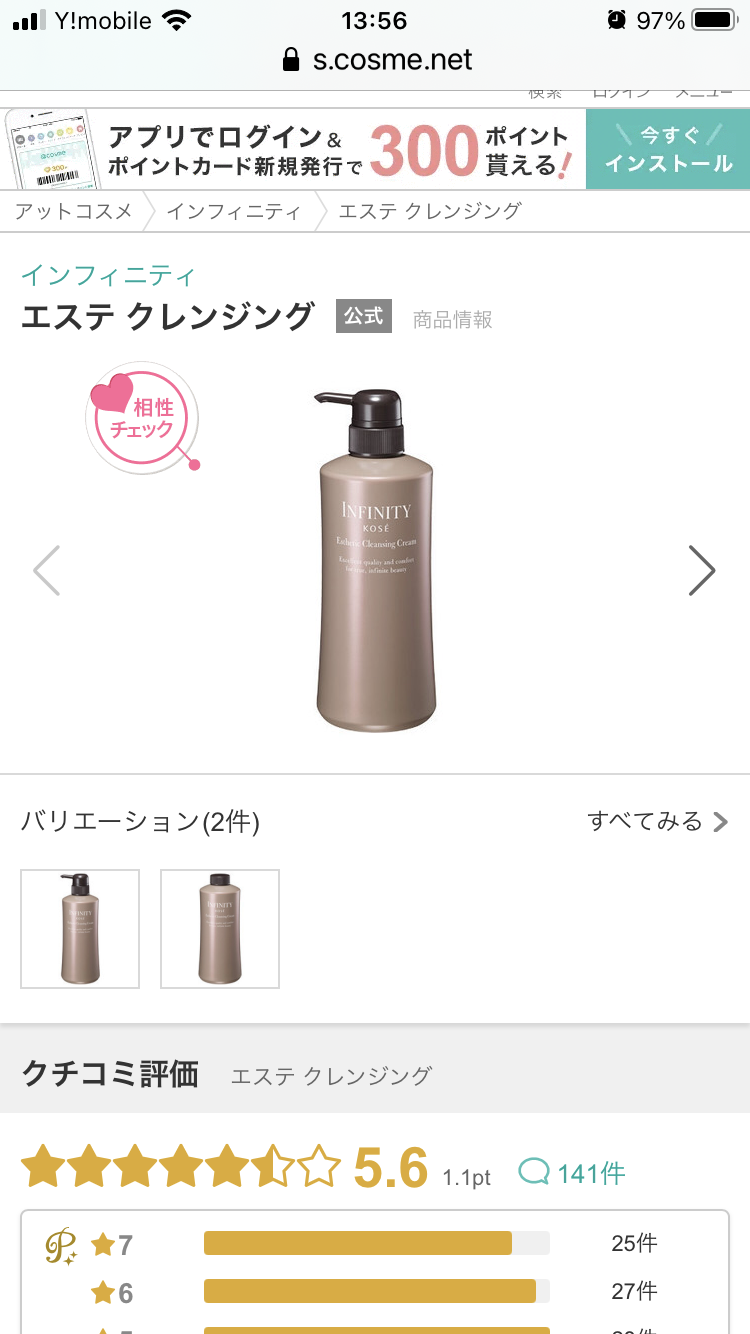Viewport: 750px width, 1334px height.
Task: Select the エステ クレンジング breadcrumb
Action: (x=430, y=211)
